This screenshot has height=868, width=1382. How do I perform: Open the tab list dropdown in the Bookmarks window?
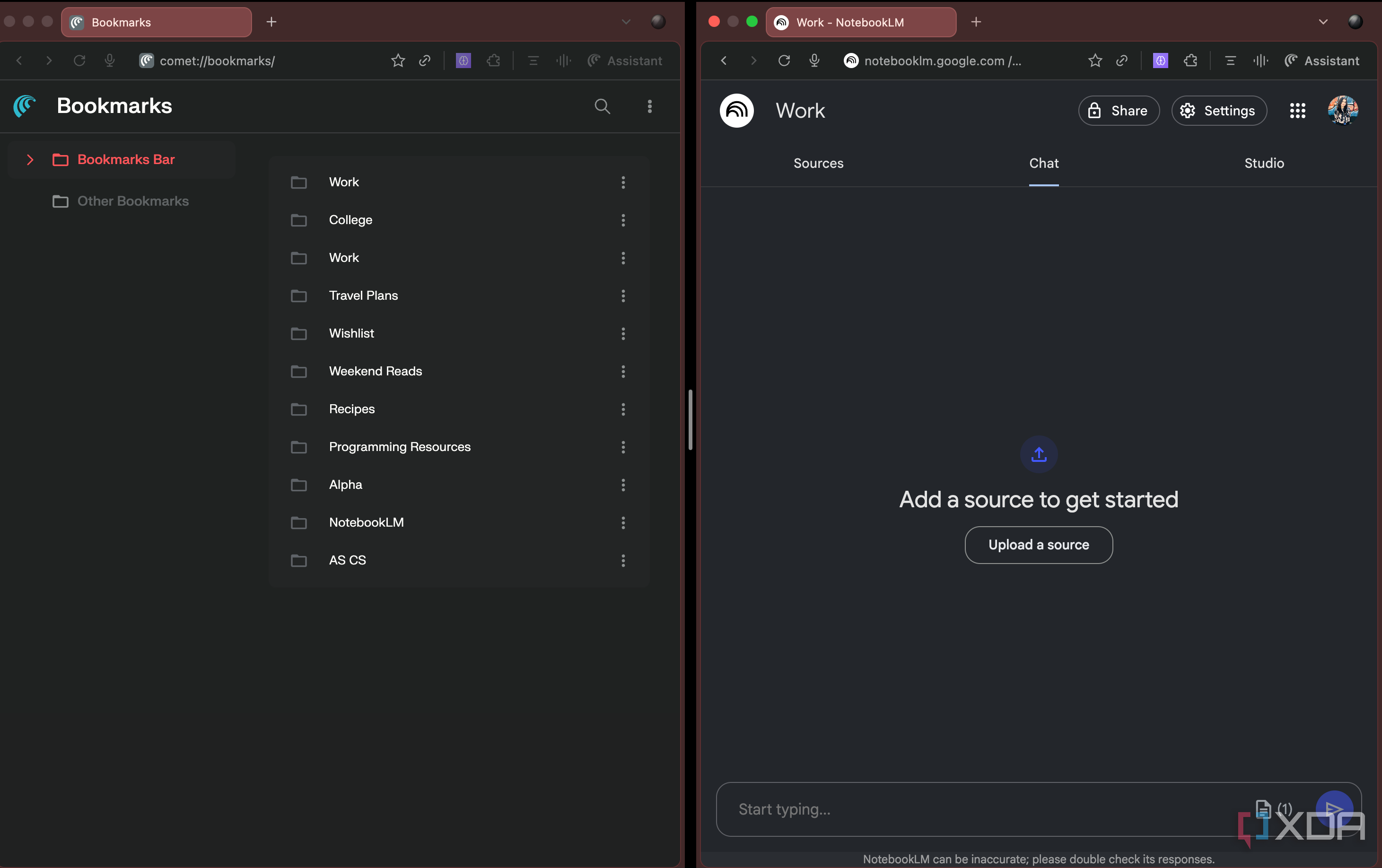tap(626, 22)
